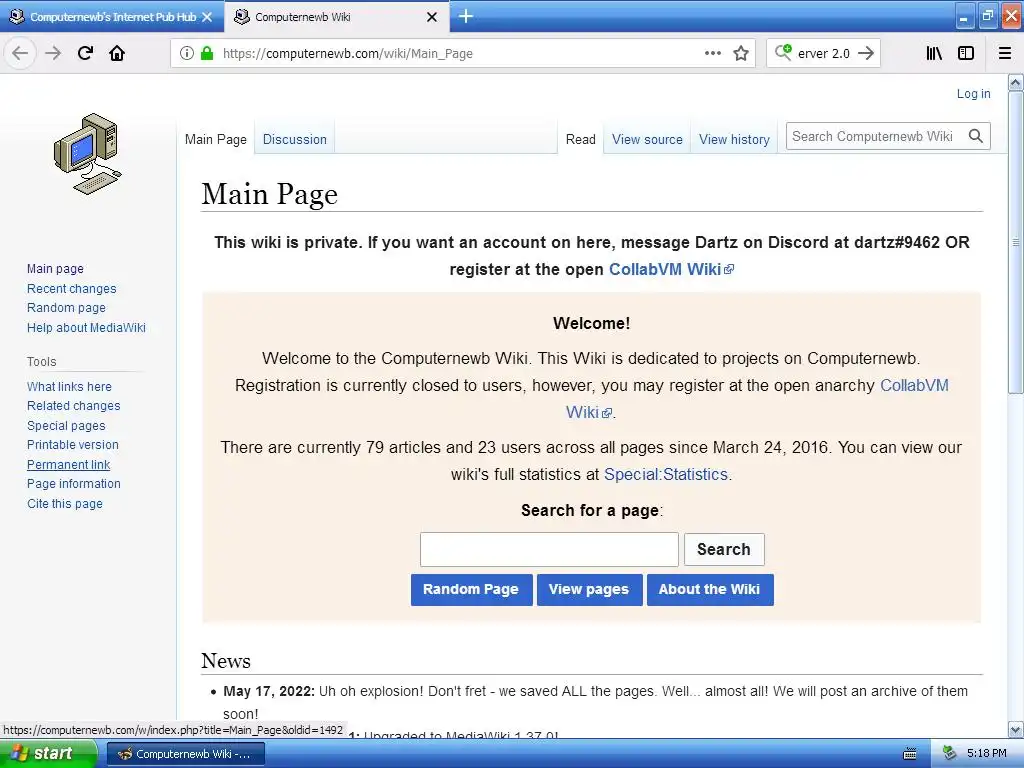Open Cite this page link
This screenshot has height=768, width=1024.
(x=65, y=504)
